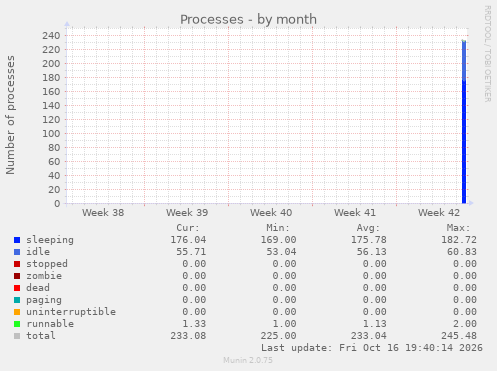This screenshot has height=371, width=497.
Task: Select the 'idle' legend label
Action: point(38,252)
